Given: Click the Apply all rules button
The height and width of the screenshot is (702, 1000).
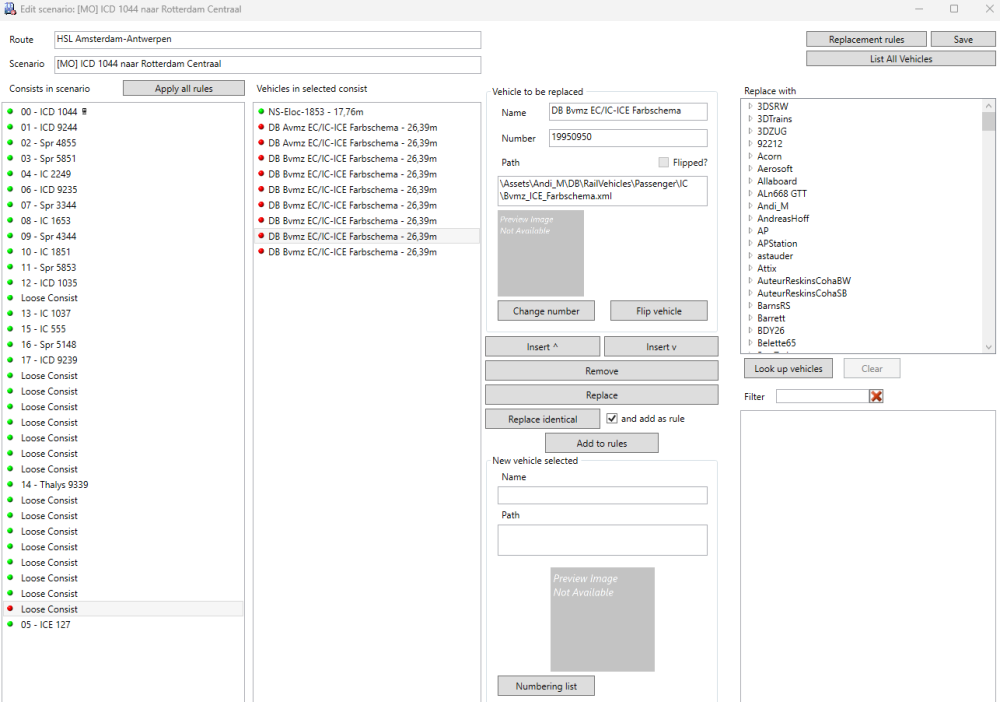Looking at the screenshot, I should [183, 89].
